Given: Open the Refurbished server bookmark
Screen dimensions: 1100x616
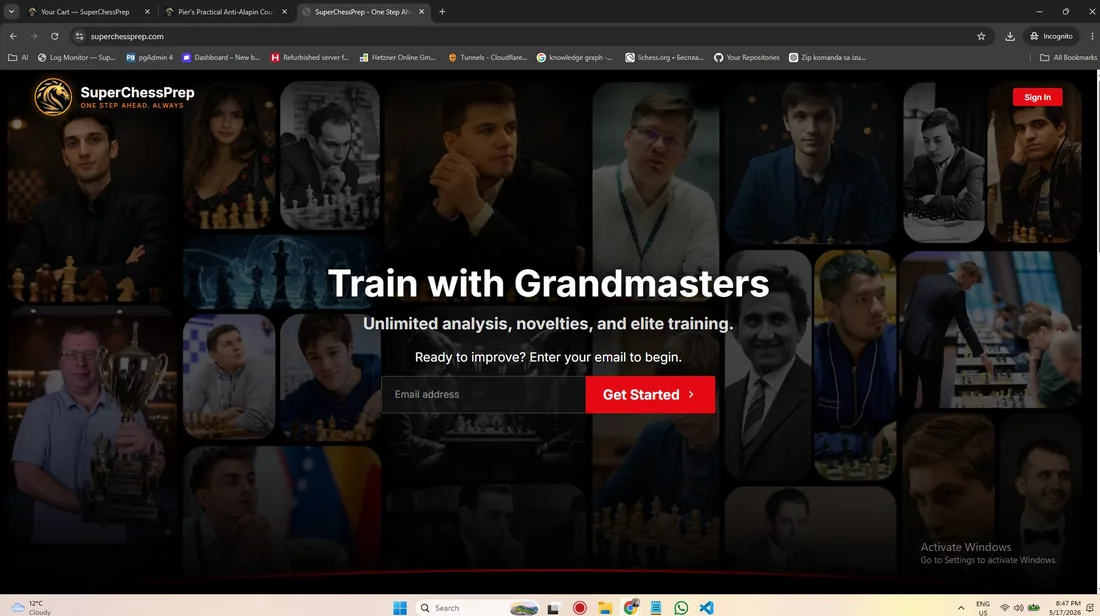Looking at the screenshot, I should tap(309, 58).
